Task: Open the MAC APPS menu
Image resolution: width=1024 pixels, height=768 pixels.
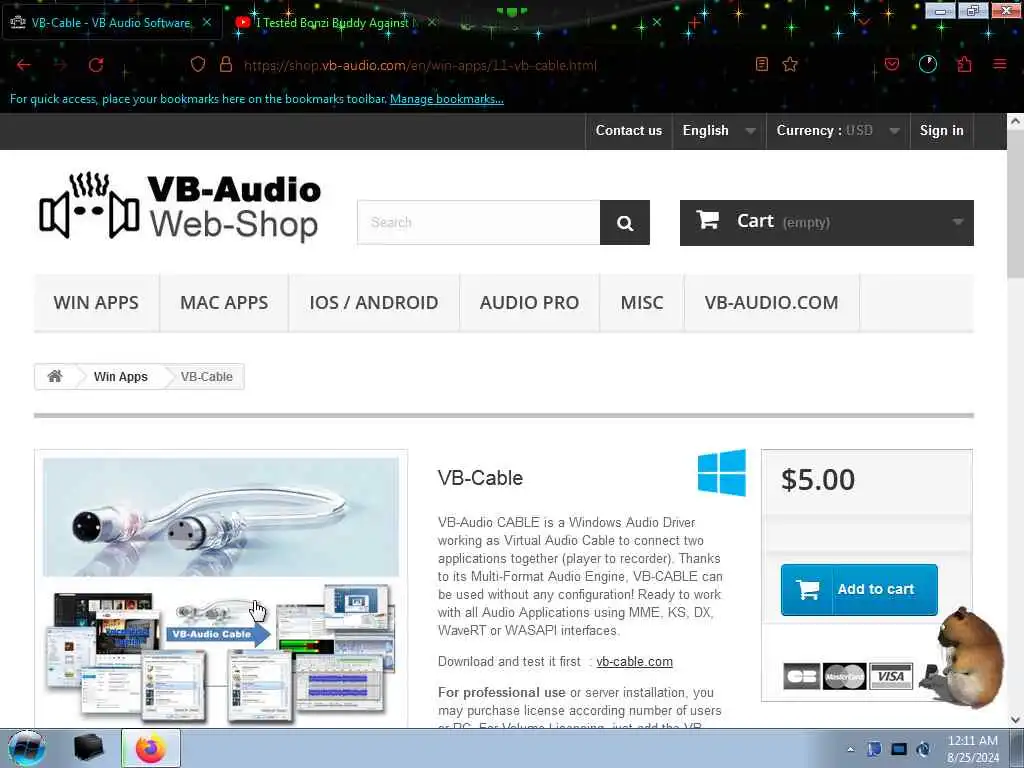Action: point(224,303)
